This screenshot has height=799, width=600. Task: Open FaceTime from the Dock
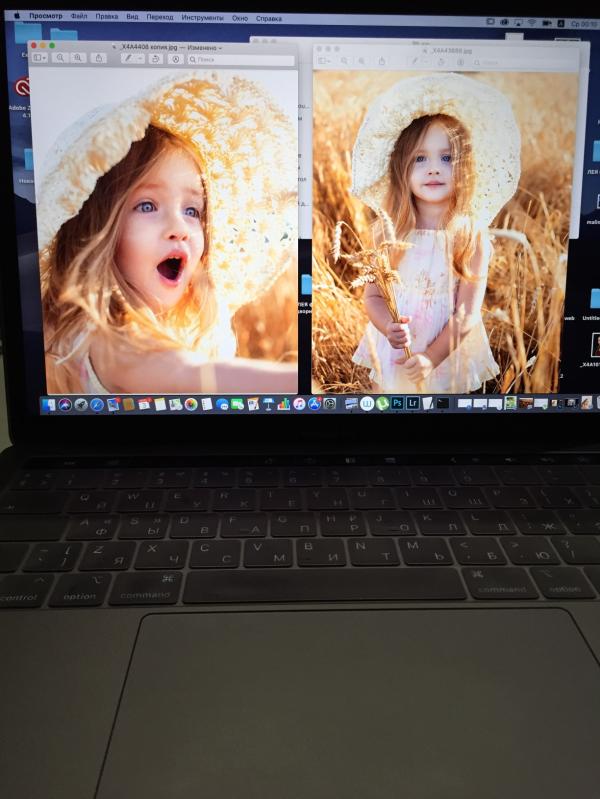point(238,405)
